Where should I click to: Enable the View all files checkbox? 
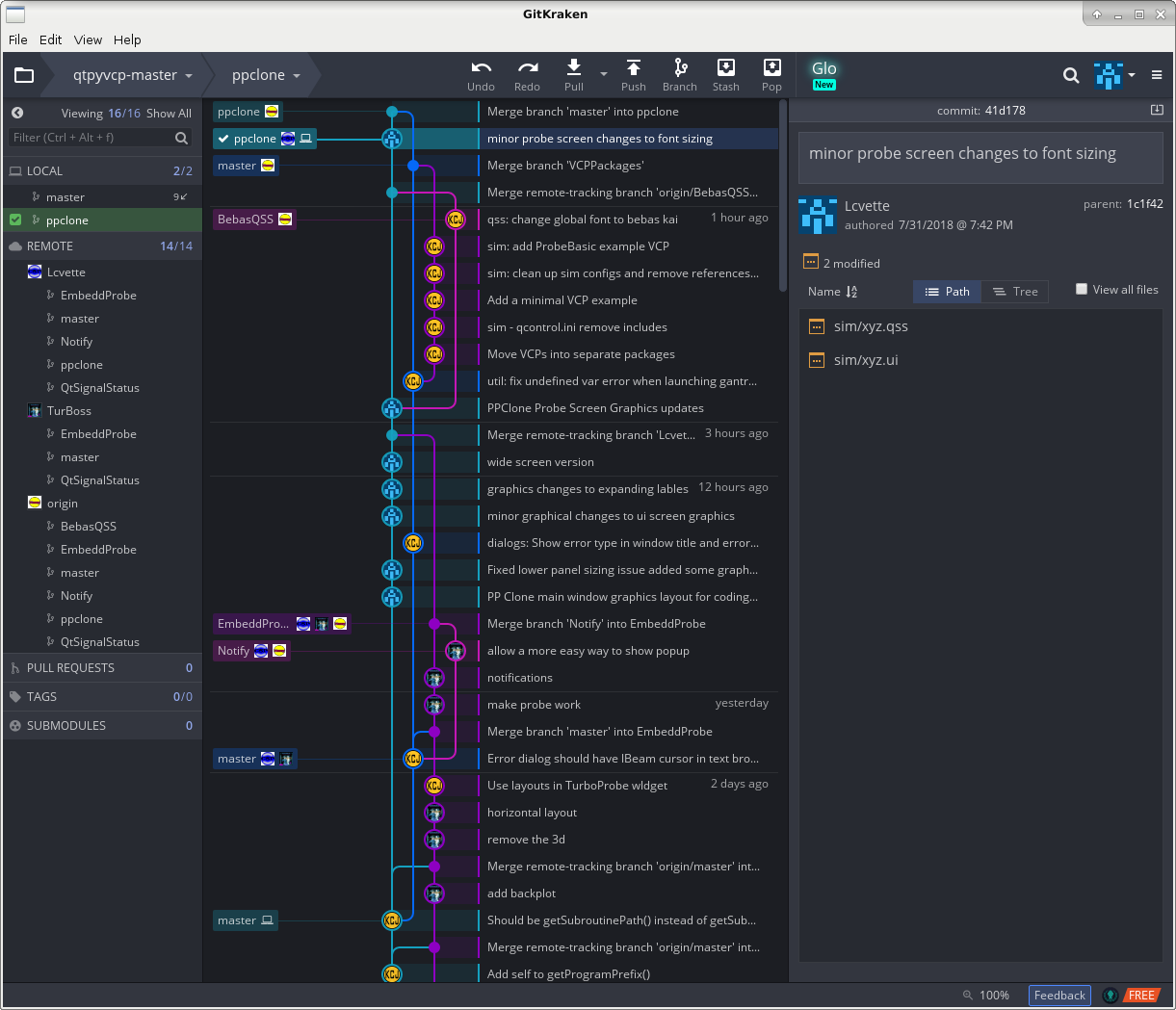tap(1082, 289)
